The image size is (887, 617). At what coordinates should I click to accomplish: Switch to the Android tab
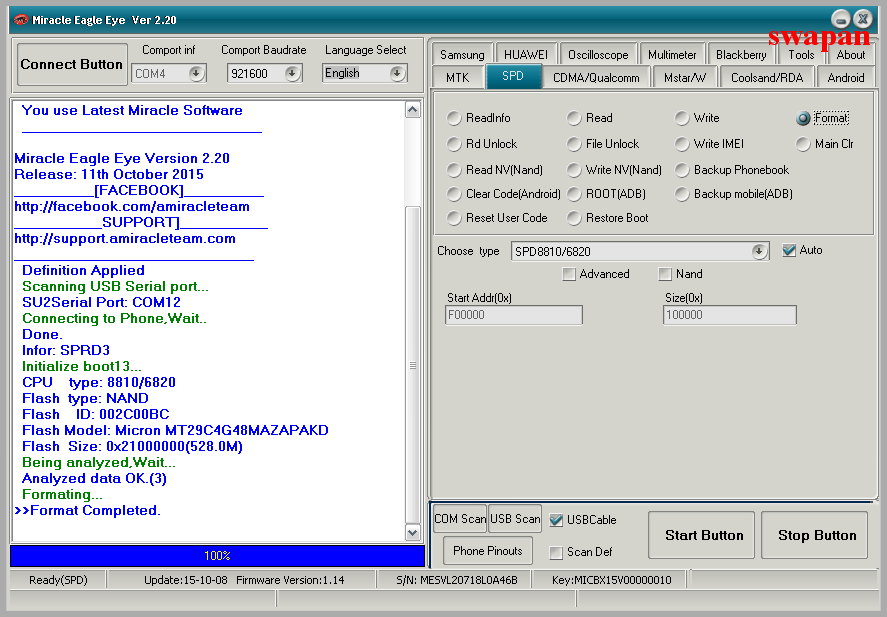pos(846,77)
